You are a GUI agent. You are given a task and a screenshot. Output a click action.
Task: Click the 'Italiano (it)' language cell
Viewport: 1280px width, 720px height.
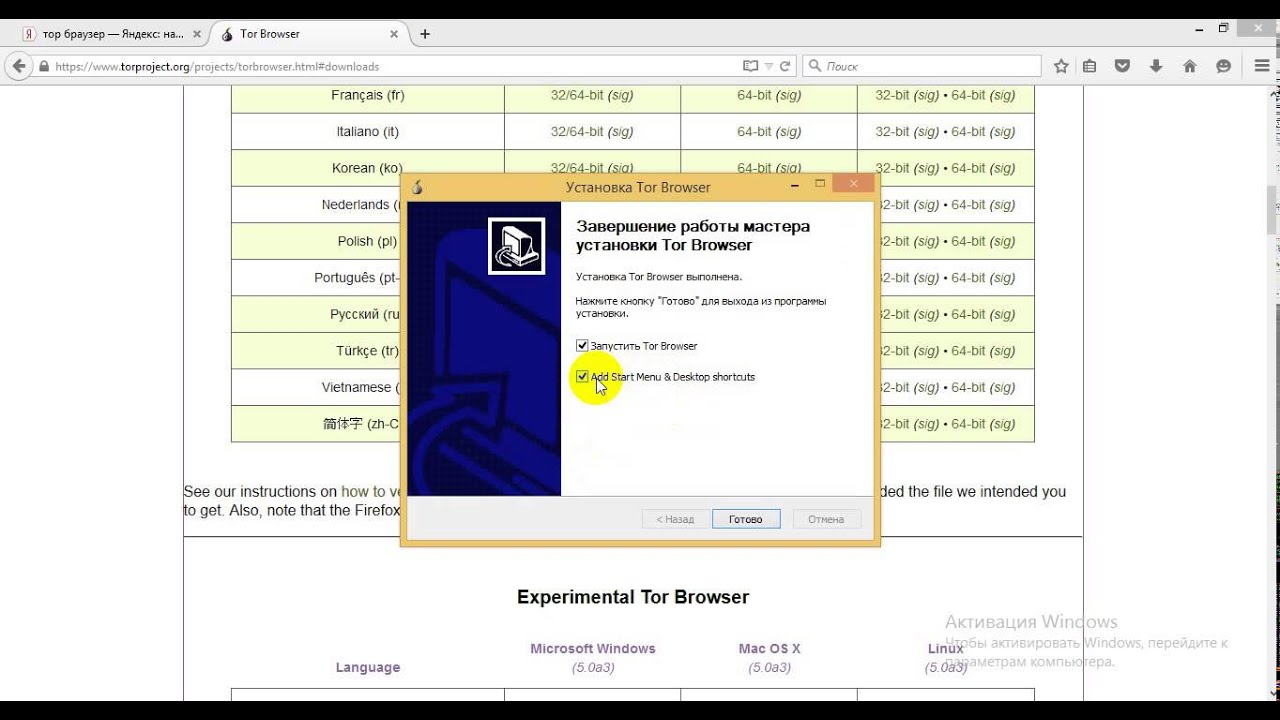pos(368,132)
